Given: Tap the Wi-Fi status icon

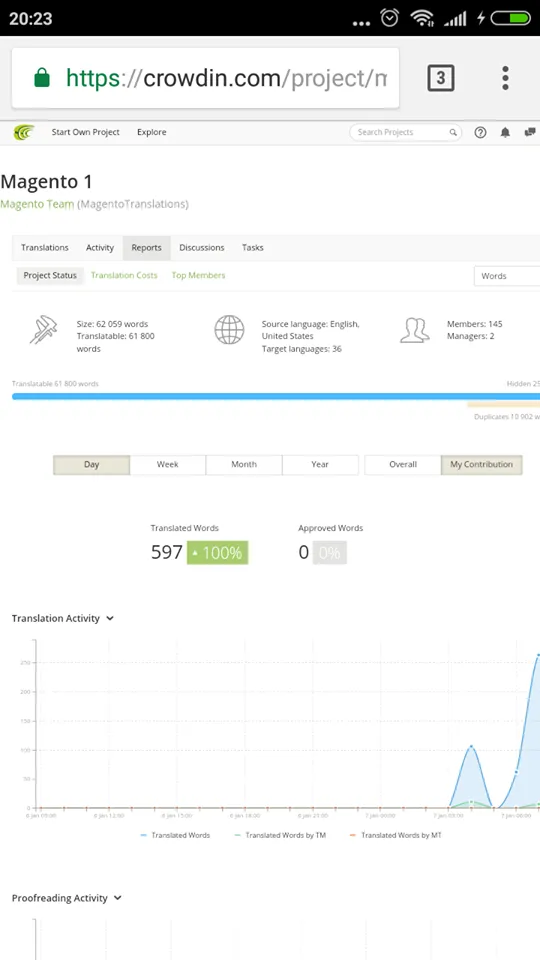Looking at the screenshot, I should [x=422, y=18].
